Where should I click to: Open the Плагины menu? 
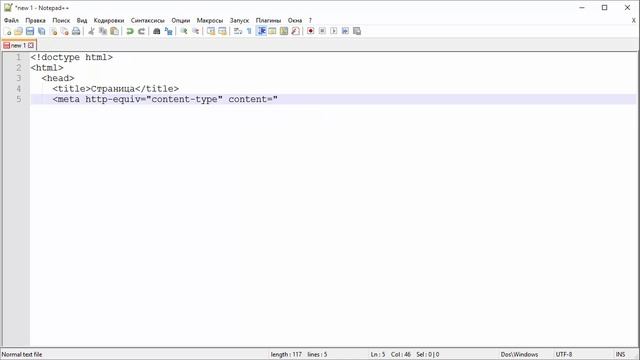268,20
